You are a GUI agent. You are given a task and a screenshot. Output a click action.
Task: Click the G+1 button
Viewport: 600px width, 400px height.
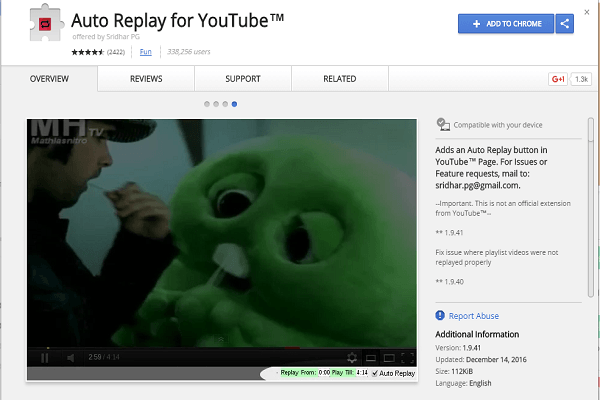pos(558,79)
